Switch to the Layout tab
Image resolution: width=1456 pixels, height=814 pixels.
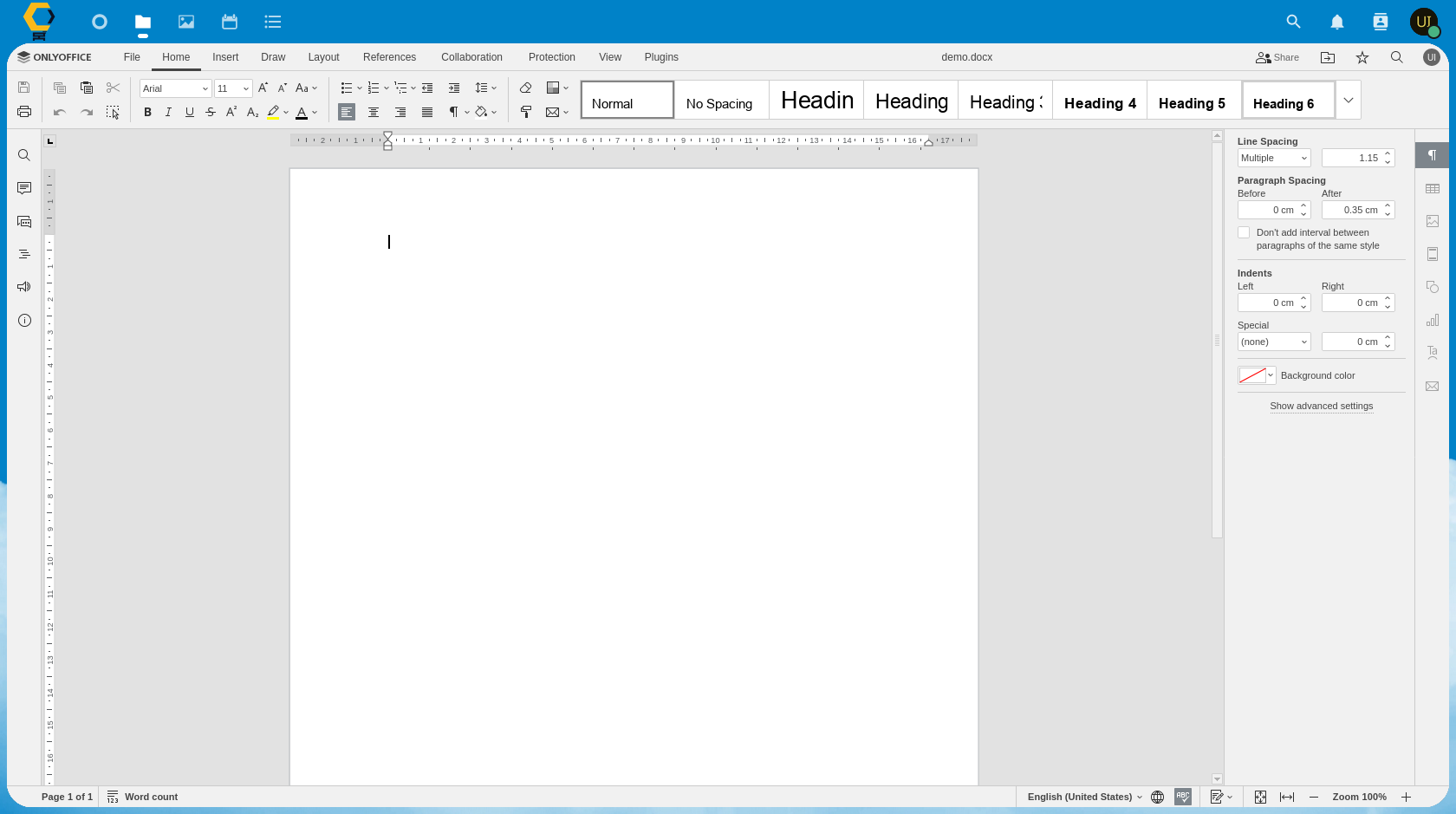(x=323, y=57)
